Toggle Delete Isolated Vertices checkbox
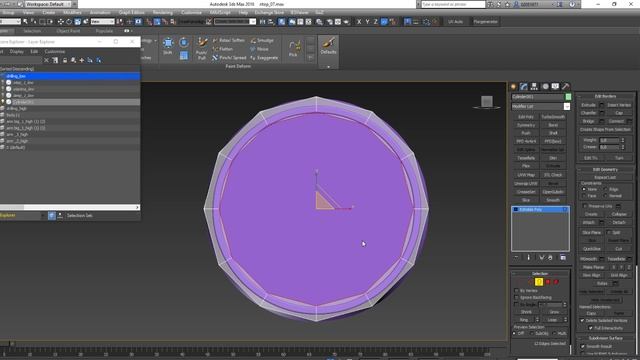Viewport: 640px width, 360px height. point(582,321)
